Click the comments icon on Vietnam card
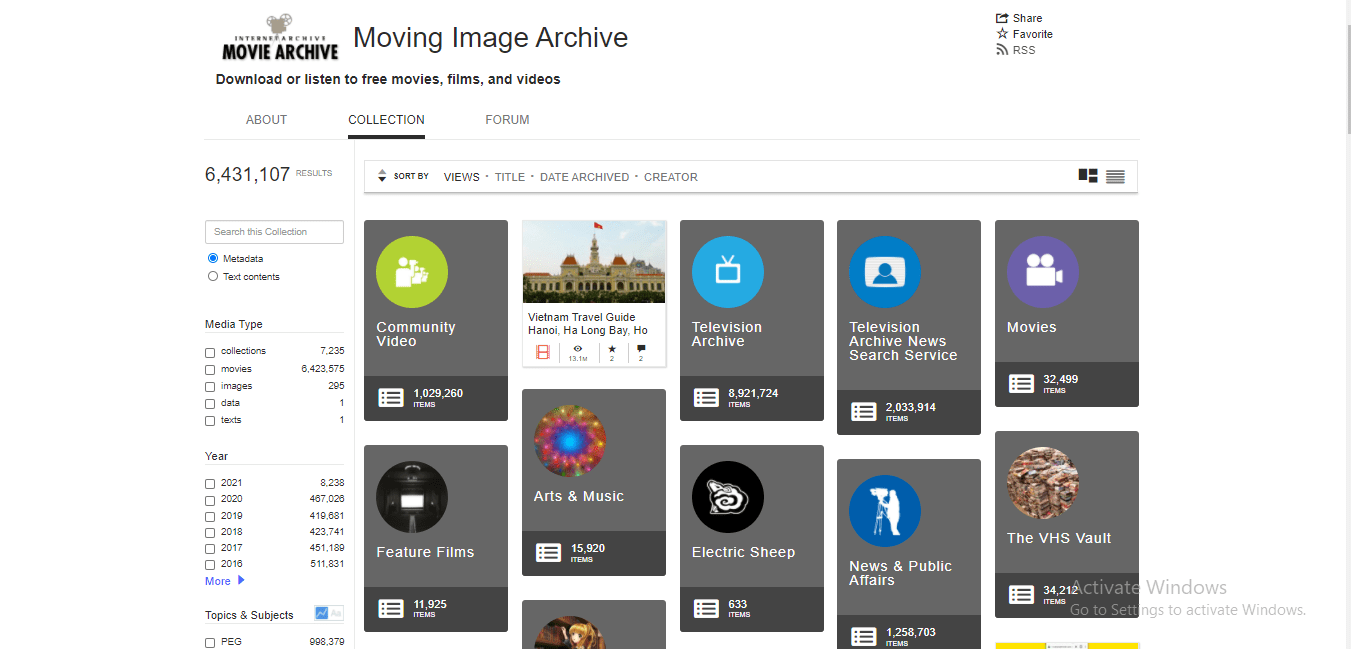Image resolution: width=1351 pixels, height=649 pixels. tap(641, 348)
